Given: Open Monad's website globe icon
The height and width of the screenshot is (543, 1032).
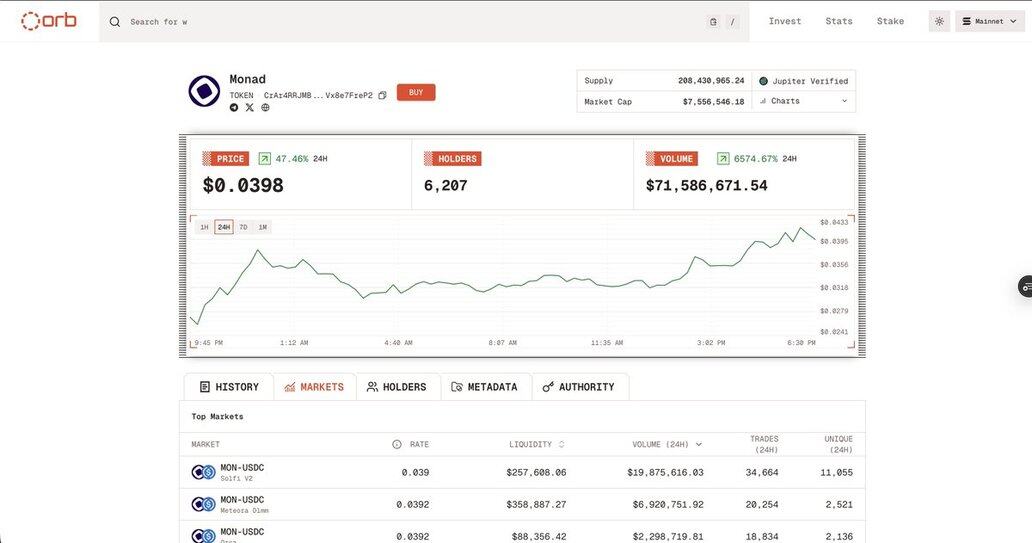Looking at the screenshot, I should 265,108.
